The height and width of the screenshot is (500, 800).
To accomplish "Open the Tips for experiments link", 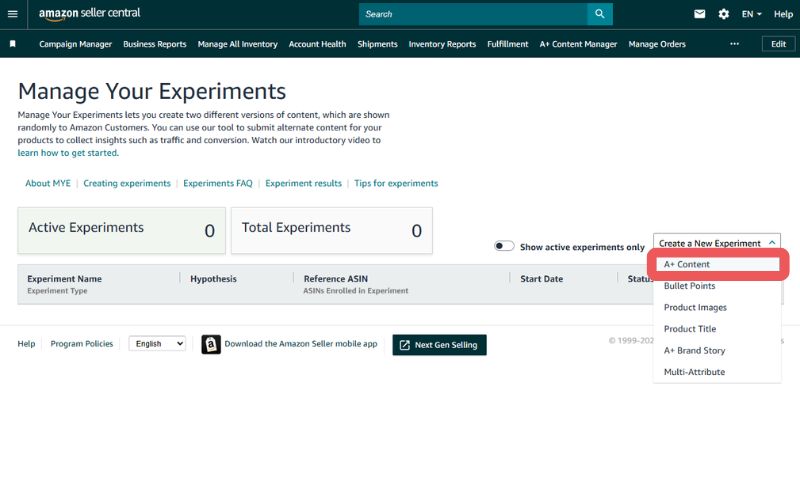I will [x=396, y=183].
